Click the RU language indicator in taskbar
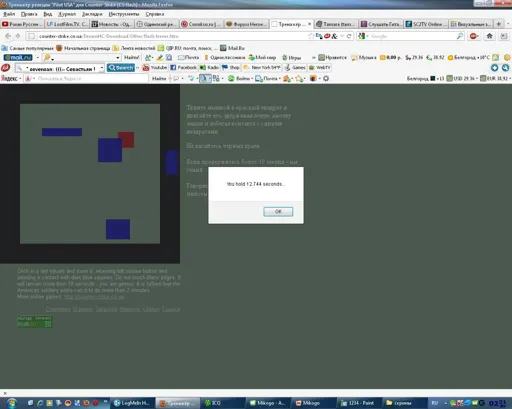This screenshot has height=409, width=512. pos(435,403)
